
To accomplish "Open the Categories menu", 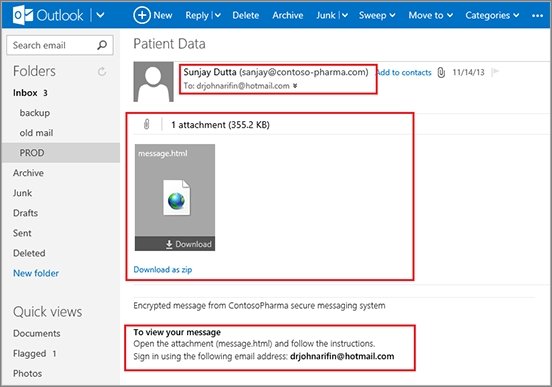I will click(x=492, y=15).
